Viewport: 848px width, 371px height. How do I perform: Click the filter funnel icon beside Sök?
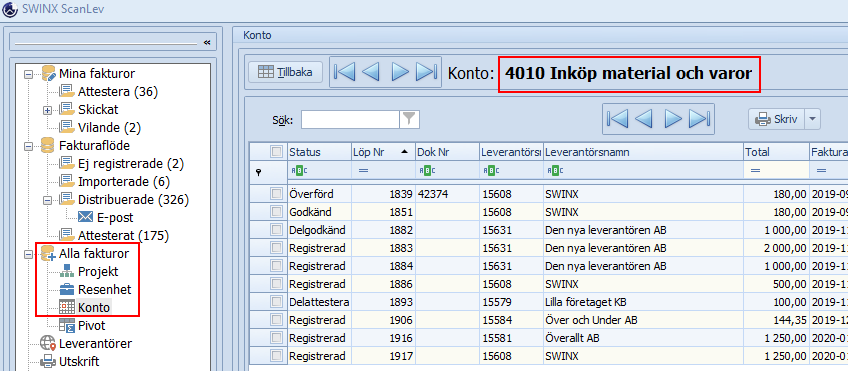pyautogui.click(x=410, y=120)
